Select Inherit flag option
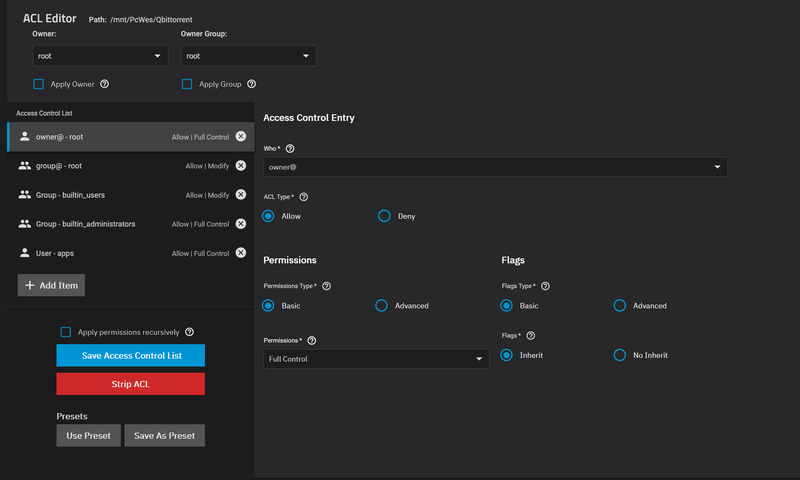The image size is (800, 480). [506, 355]
